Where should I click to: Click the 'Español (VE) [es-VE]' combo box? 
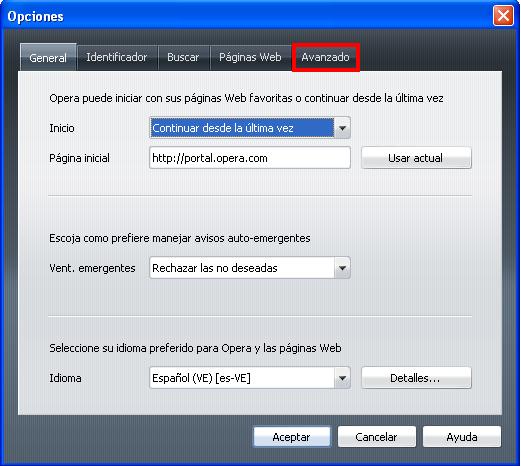click(x=250, y=378)
